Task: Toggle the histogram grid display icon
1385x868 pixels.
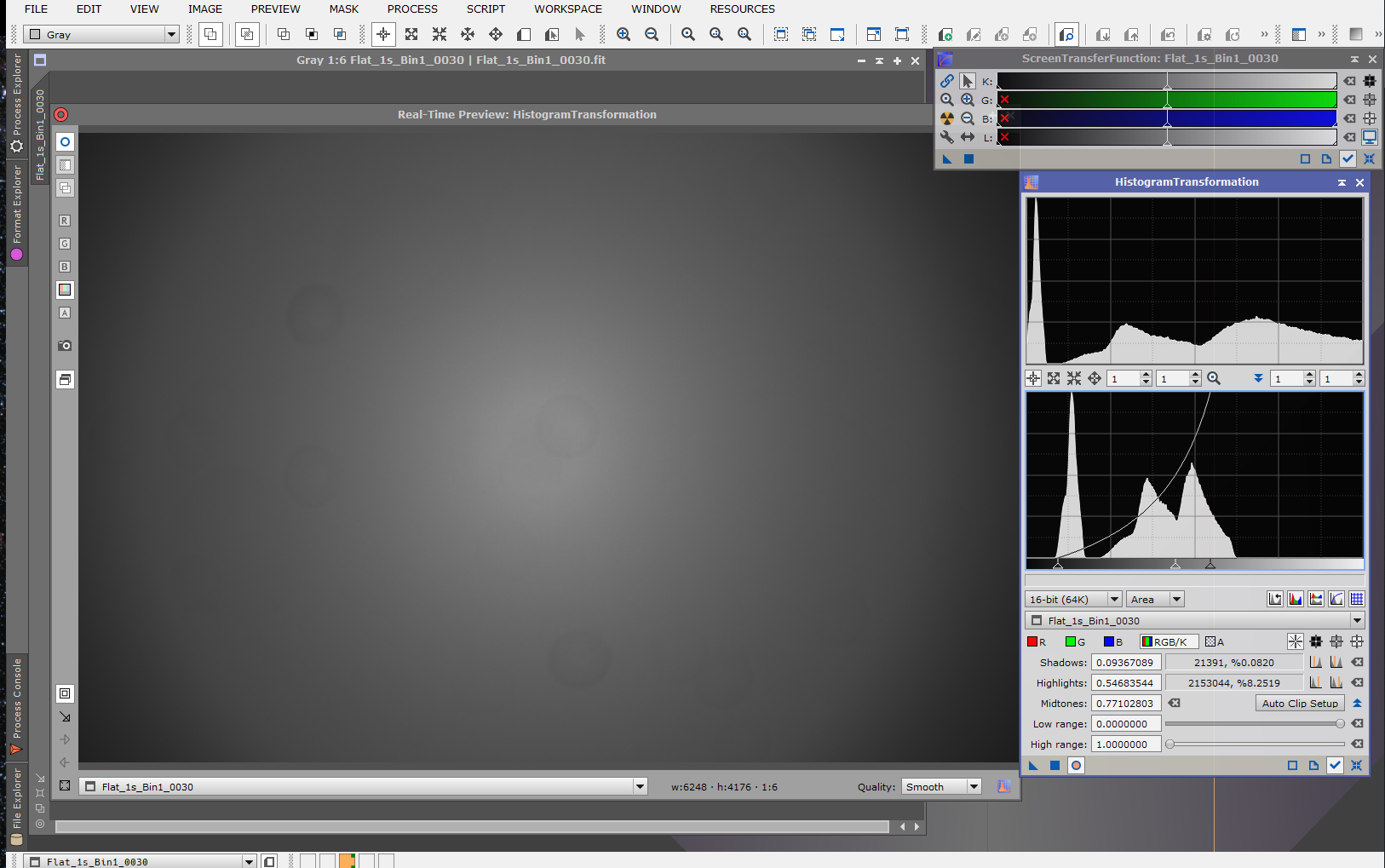Action: (1357, 599)
